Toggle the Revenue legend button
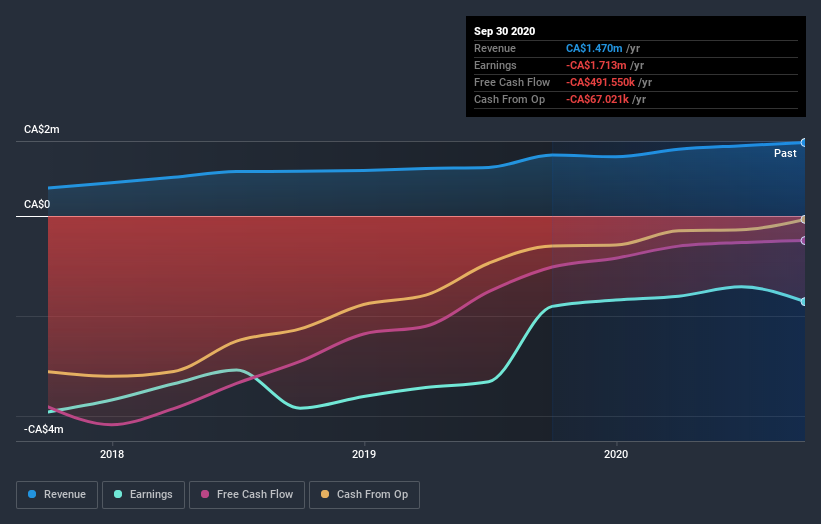This screenshot has height=524, width=821. (x=57, y=495)
